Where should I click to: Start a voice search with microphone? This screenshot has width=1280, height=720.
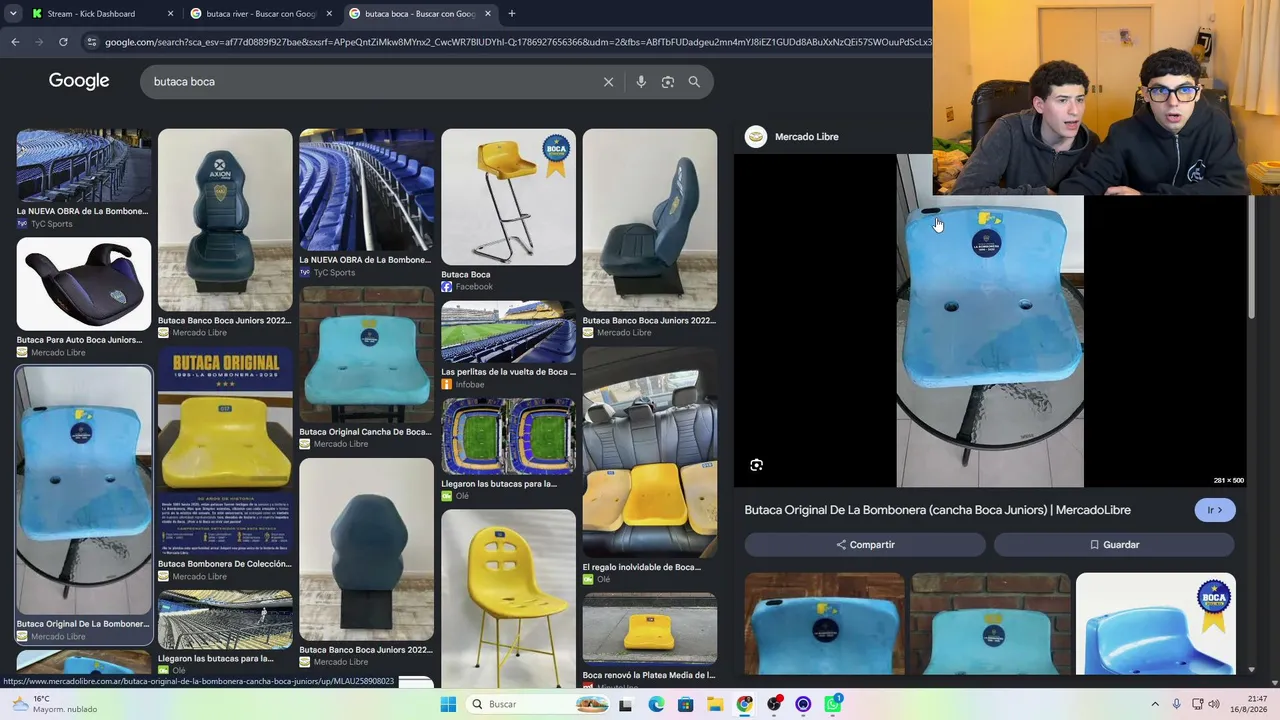click(x=641, y=82)
